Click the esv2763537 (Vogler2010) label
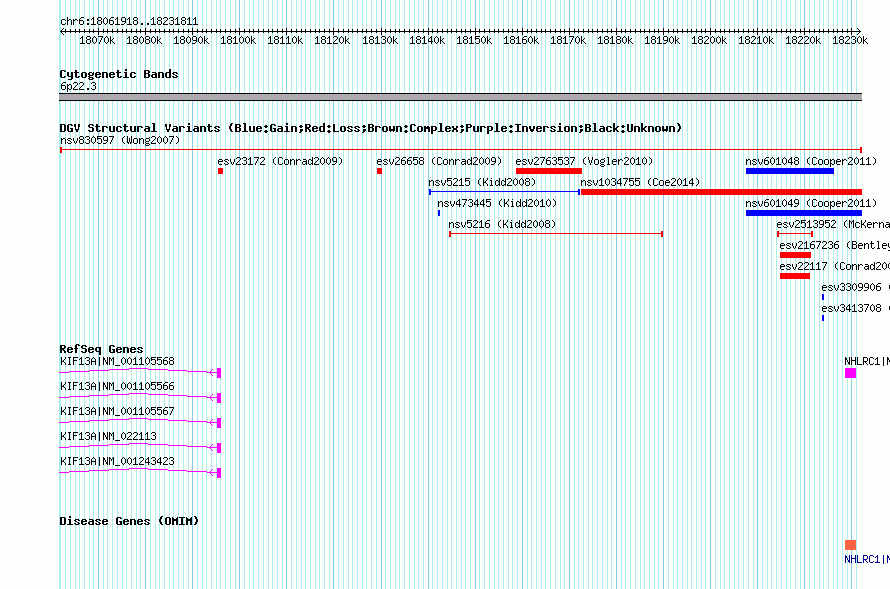This screenshot has height=589, width=890. point(584,161)
